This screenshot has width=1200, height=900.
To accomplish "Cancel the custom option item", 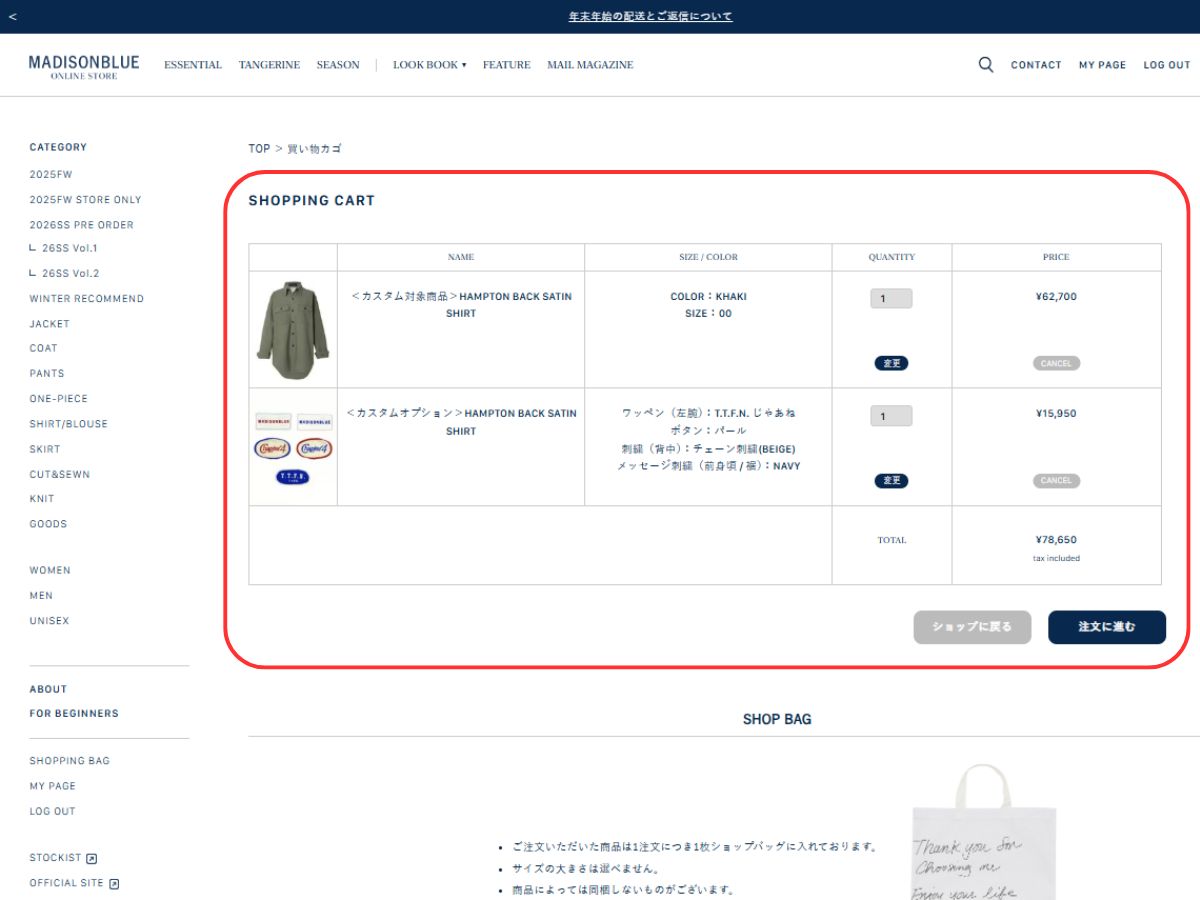I will click(1056, 481).
